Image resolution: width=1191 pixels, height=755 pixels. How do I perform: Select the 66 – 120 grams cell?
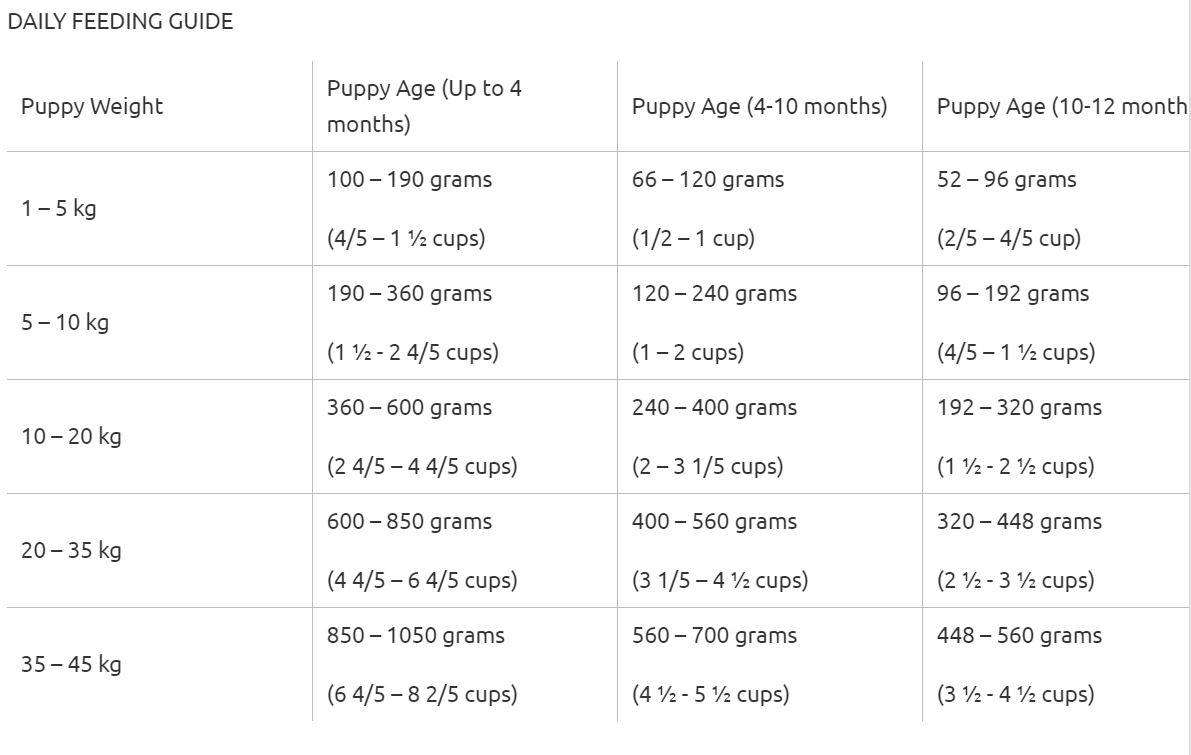(x=708, y=180)
